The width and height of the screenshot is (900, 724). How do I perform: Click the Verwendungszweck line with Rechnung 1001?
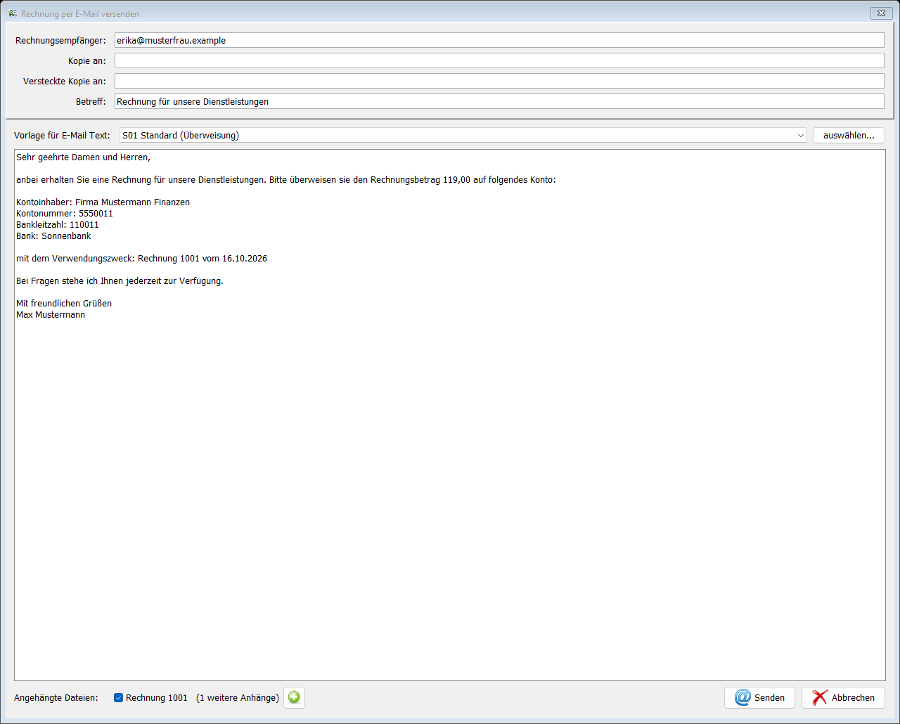[x=142, y=258]
